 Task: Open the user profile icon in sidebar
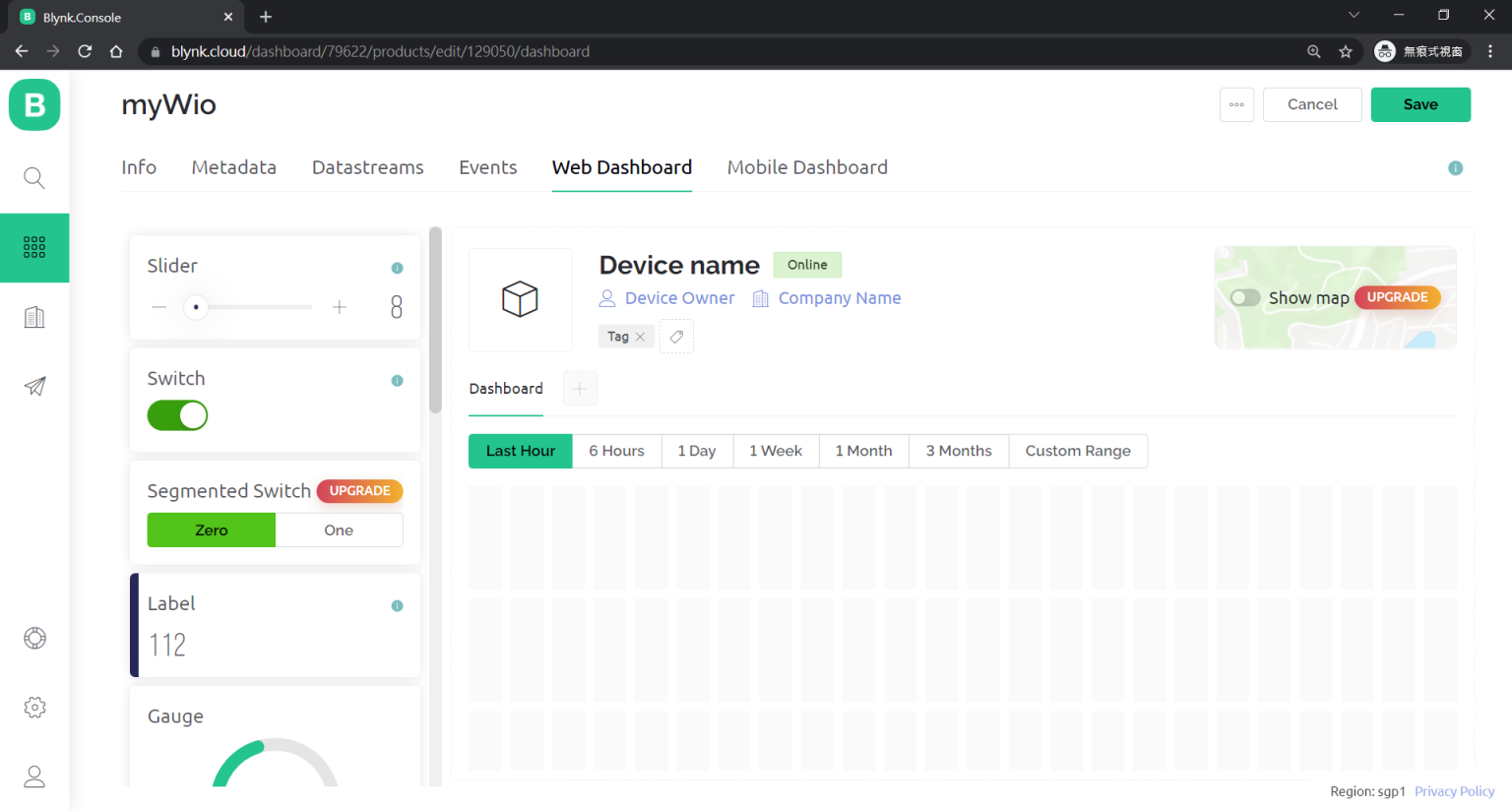34,777
